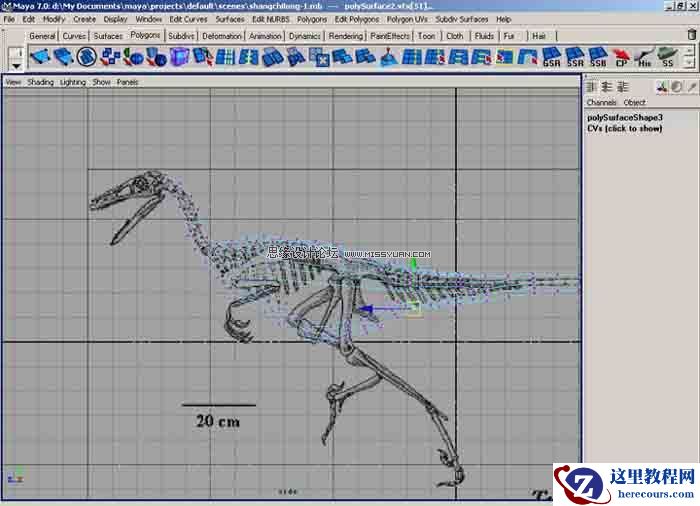Switch to the PaintEffects shelf tab
700x506 pixels.
(390, 36)
